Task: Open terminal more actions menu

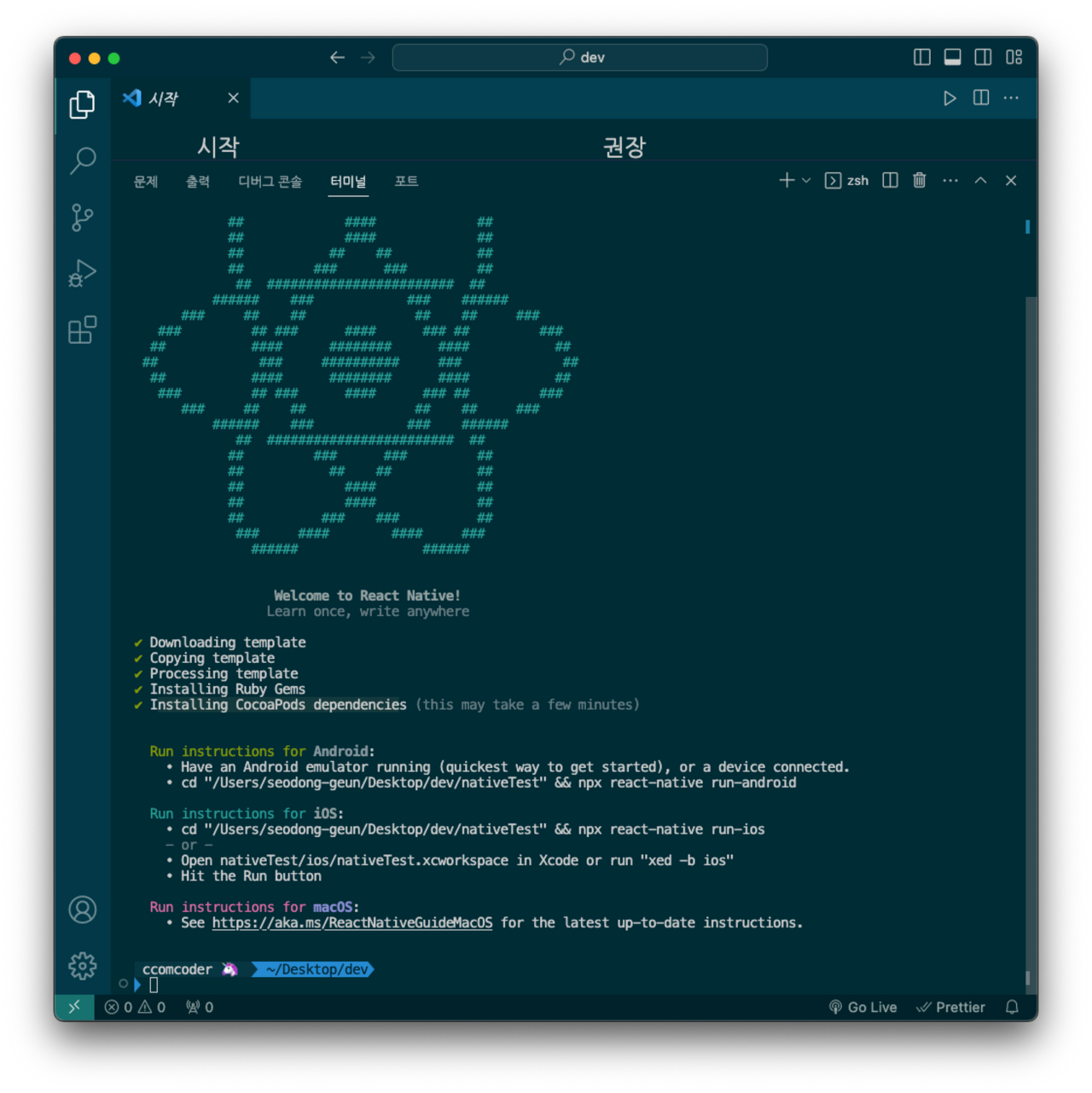Action: (950, 180)
